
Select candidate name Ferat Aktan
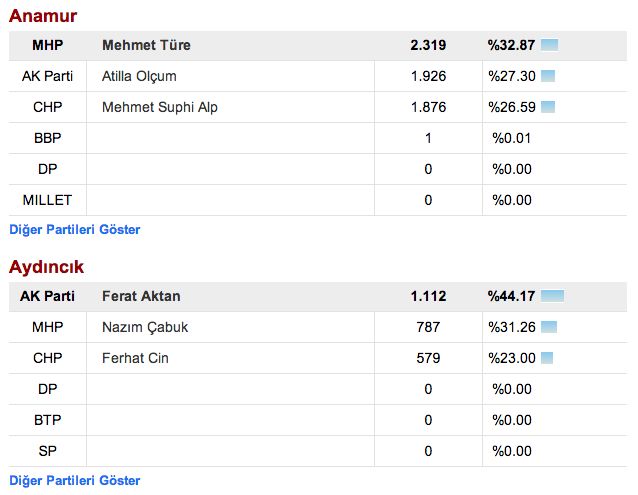point(141,296)
